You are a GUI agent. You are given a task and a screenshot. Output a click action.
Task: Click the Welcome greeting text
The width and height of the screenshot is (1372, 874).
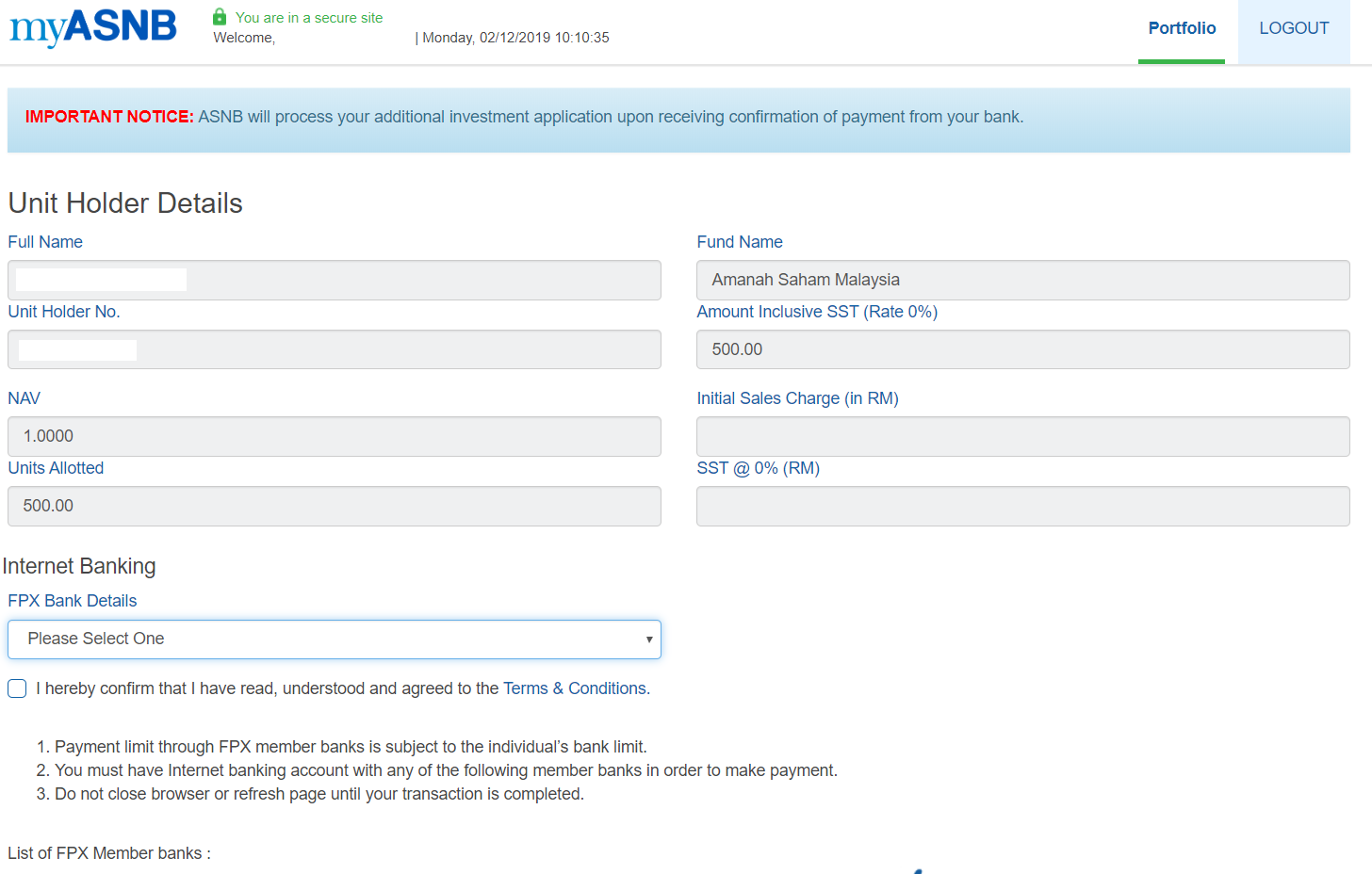tap(244, 38)
